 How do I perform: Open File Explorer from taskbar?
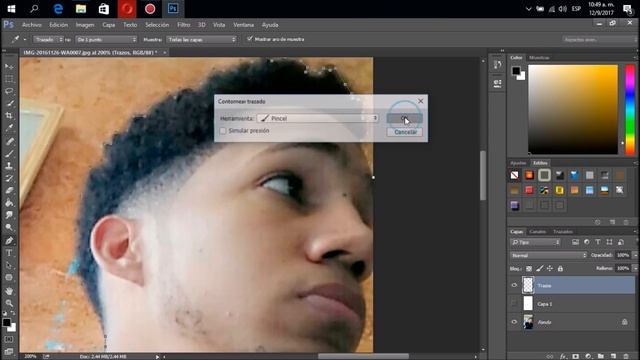81,9
